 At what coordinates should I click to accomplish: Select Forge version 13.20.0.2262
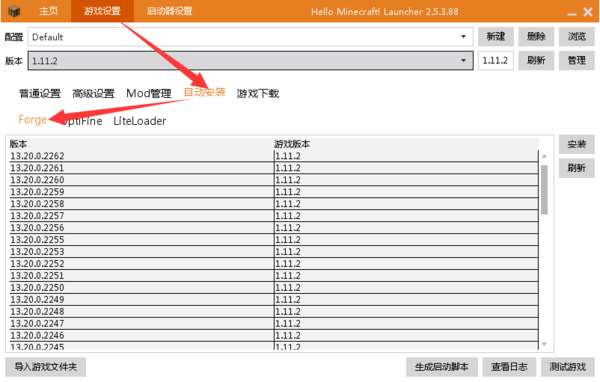[274, 156]
